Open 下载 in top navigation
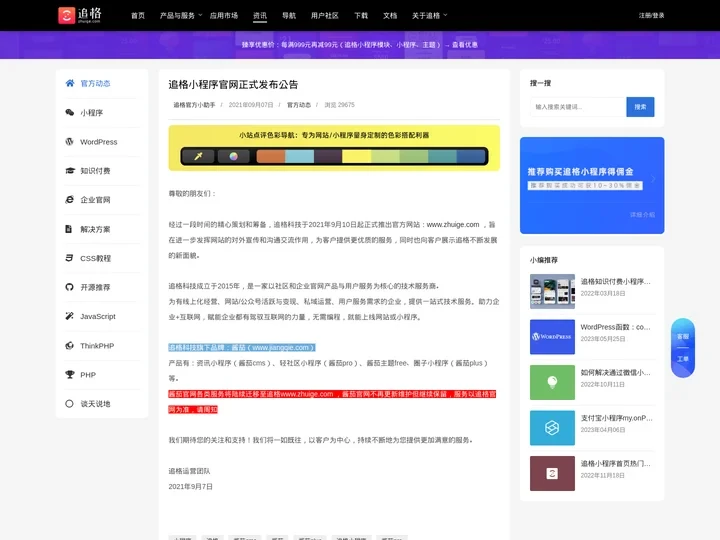720x540 pixels. point(361,16)
